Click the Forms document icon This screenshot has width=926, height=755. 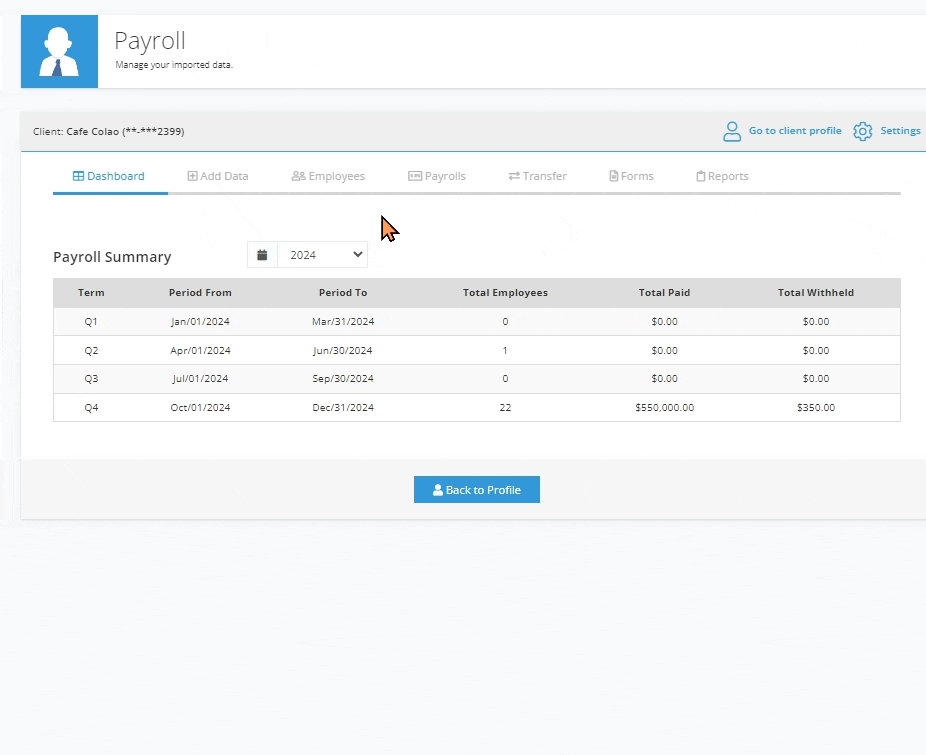point(614,176)
